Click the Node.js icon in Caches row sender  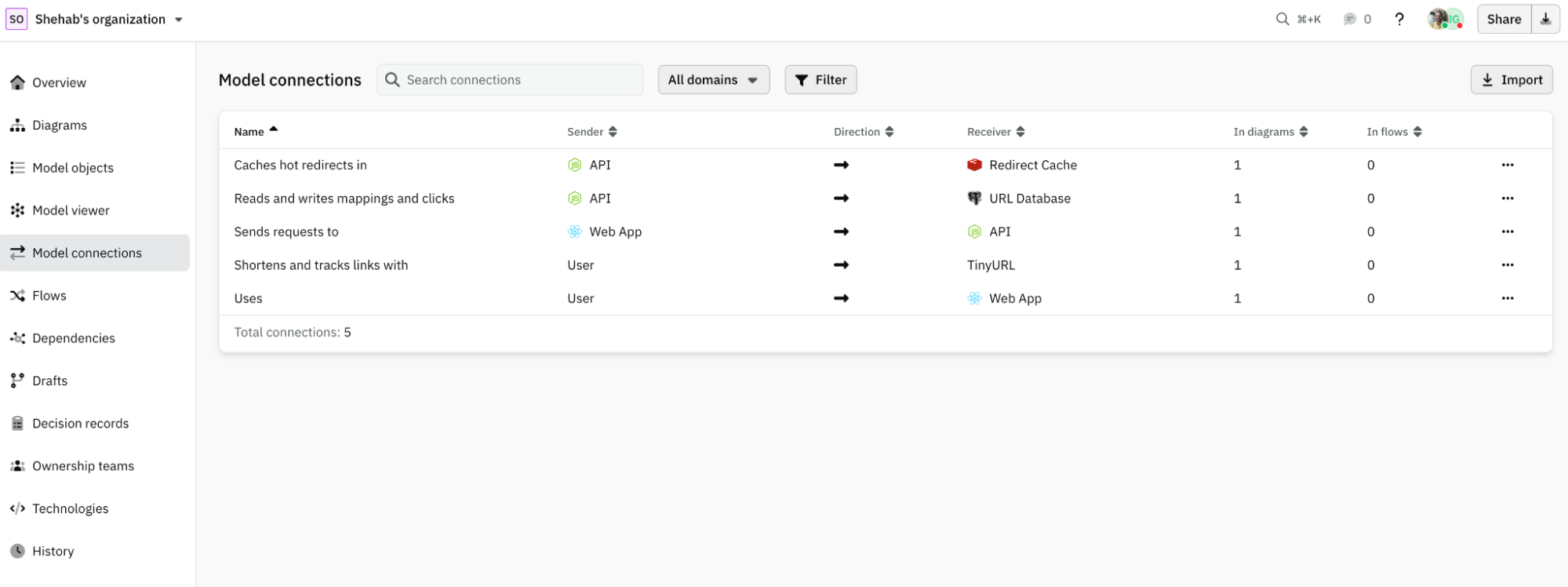pos(575,165)
